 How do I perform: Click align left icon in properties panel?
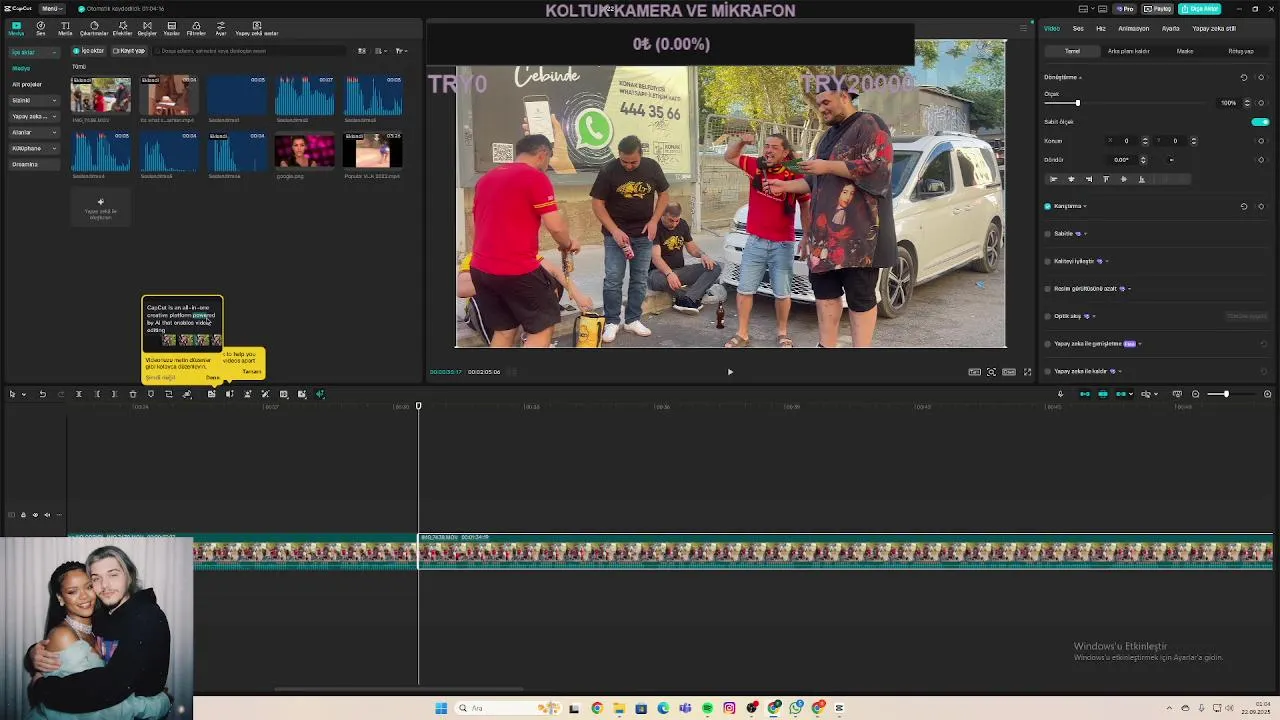pos(1053,179)
